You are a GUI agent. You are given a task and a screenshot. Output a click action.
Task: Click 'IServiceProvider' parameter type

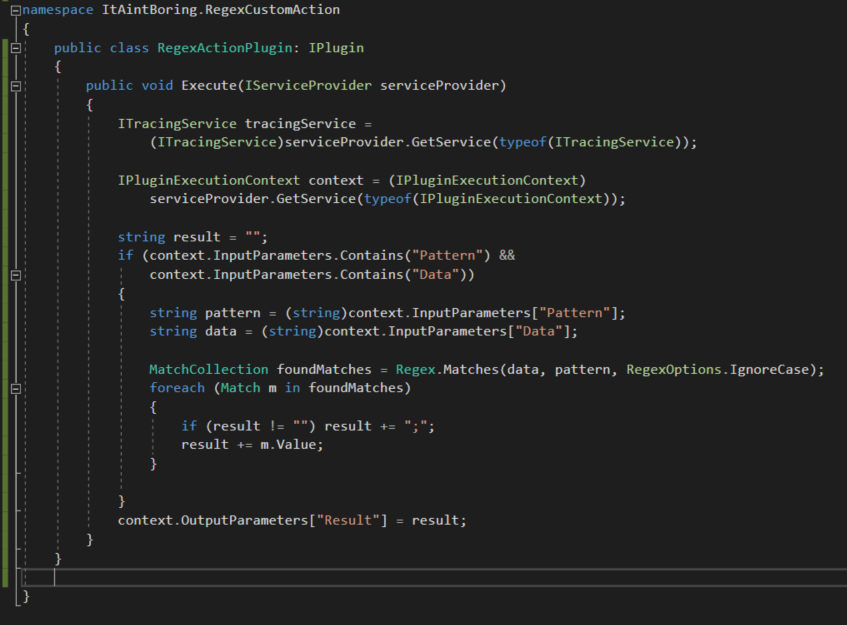pos(308,85)
